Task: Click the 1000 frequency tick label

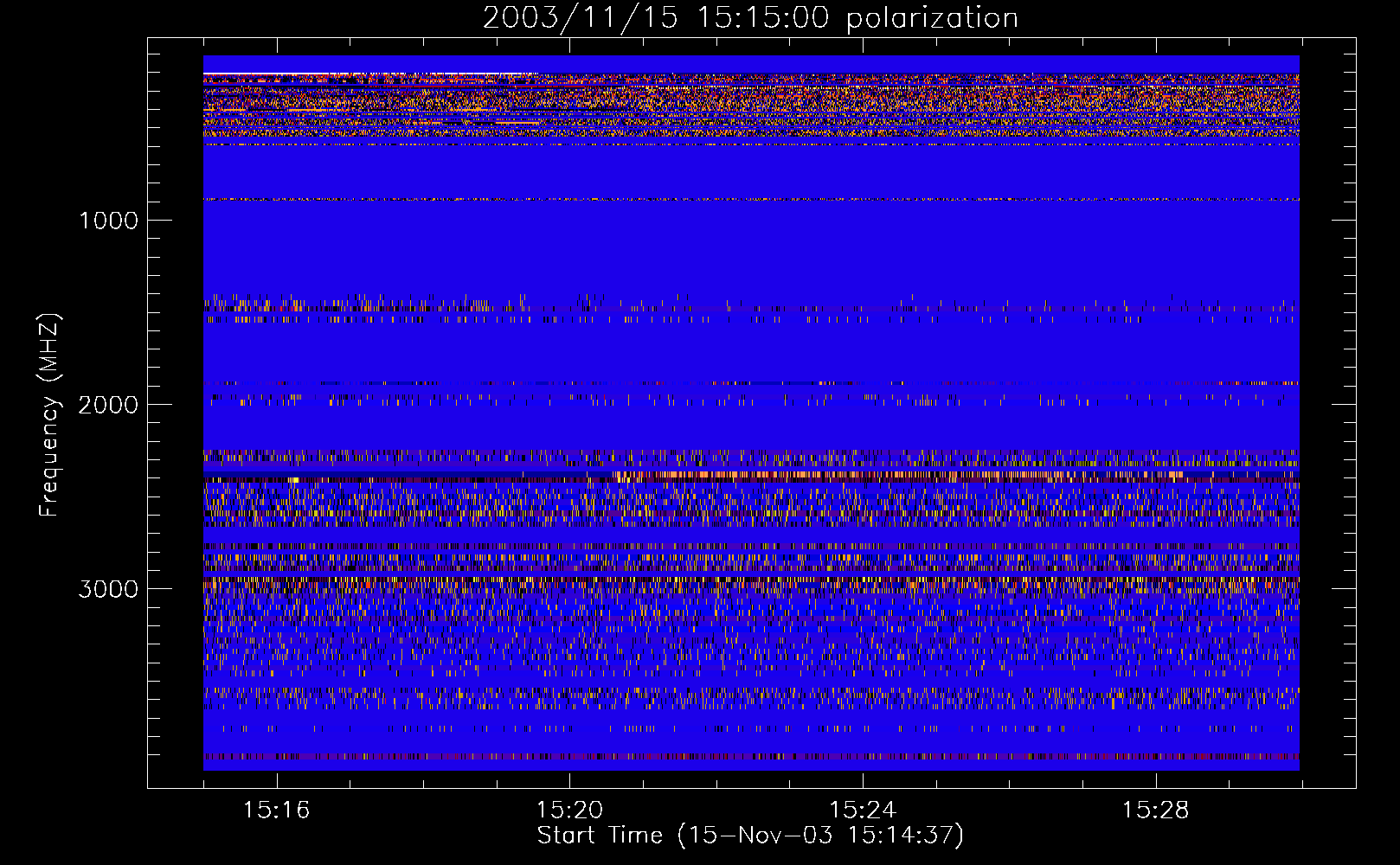Action: 108,221
